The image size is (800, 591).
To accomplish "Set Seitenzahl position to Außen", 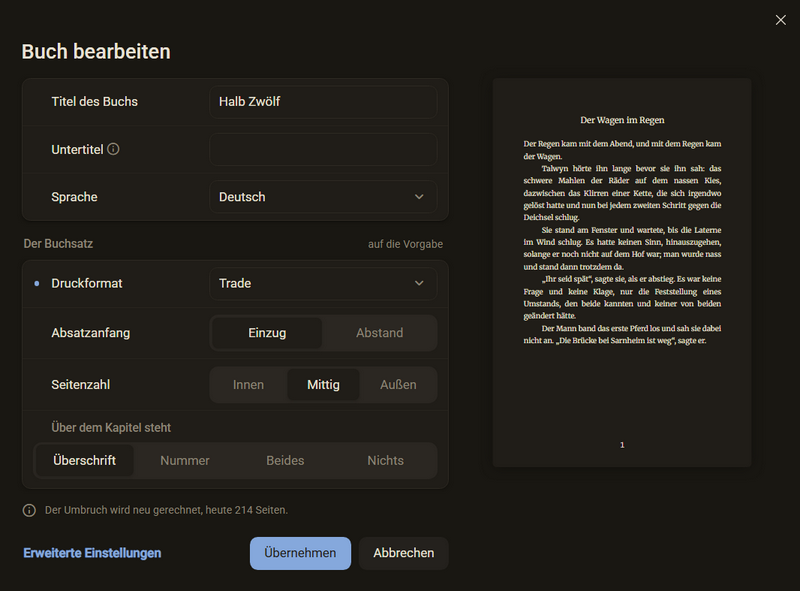I will (398, 385).
